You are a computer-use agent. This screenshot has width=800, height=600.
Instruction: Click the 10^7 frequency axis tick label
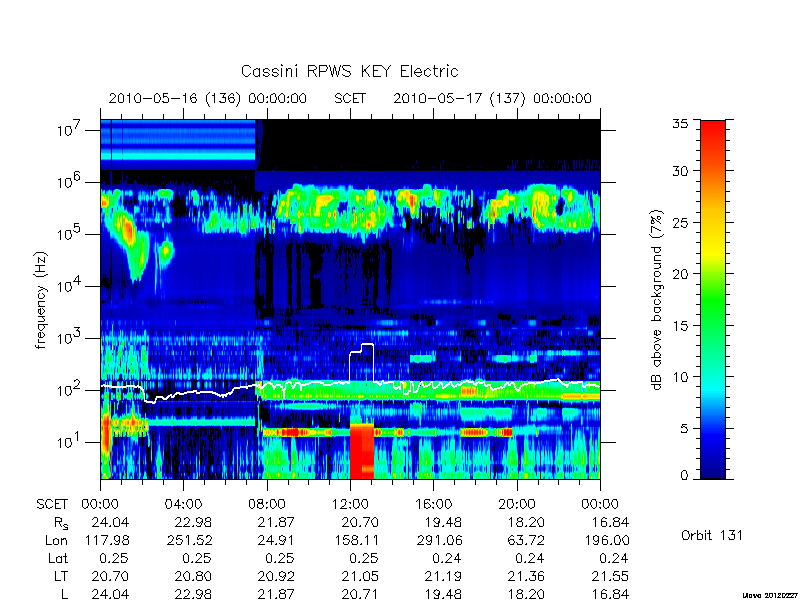pos(69,129)
